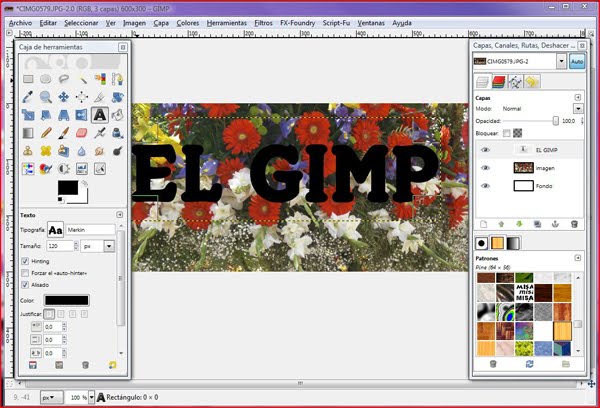Choose the Clone stamp tool
This screenshot has width=600, height=408.
tap(28, 151)
